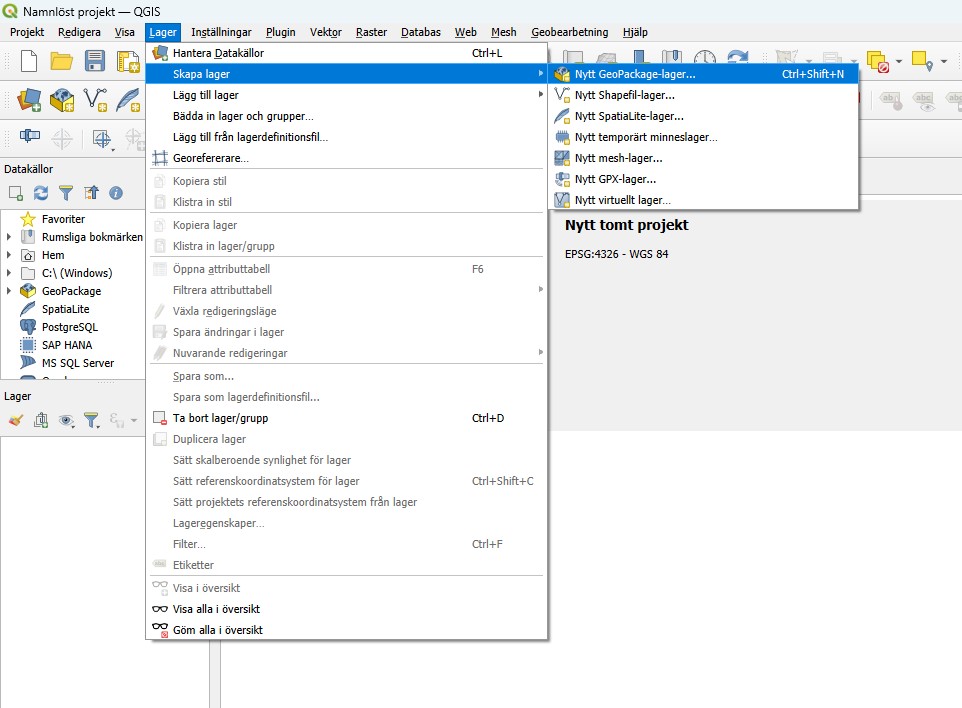The height and width of the screenshot is (708, 962).
Task: Click the Deselect Features toolbar icon
Action: coord(878,61)
